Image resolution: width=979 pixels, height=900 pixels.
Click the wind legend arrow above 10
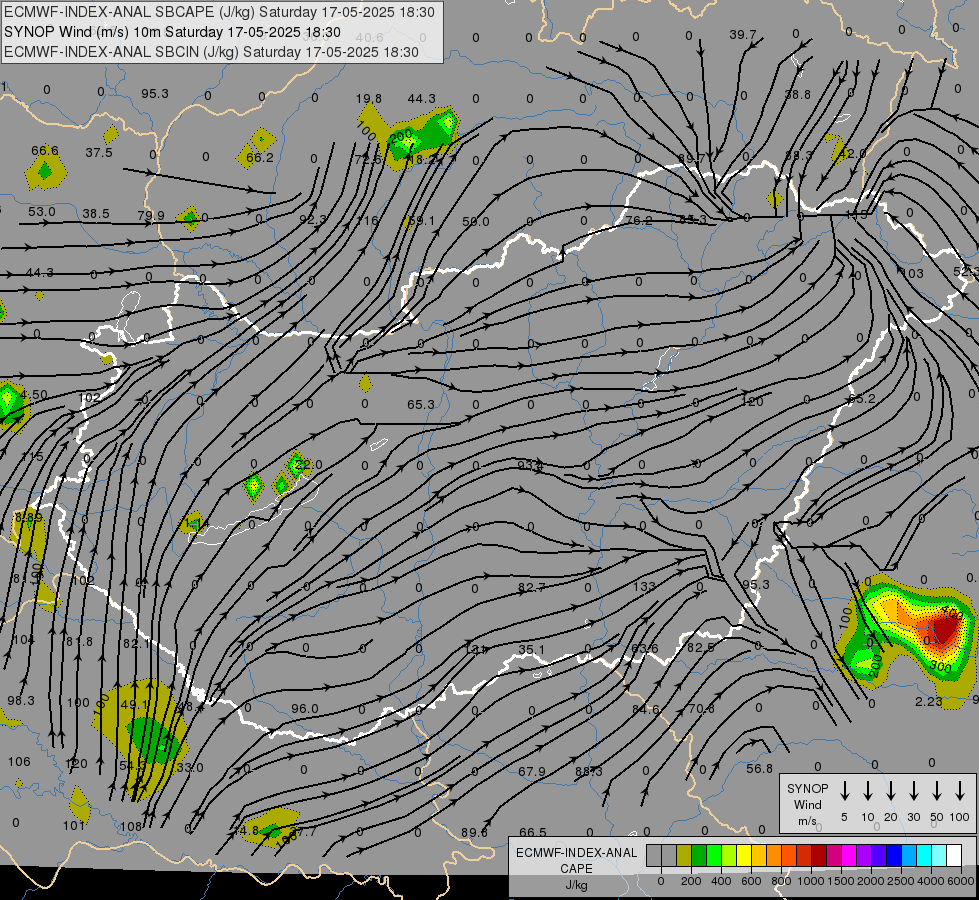point(868,791)
